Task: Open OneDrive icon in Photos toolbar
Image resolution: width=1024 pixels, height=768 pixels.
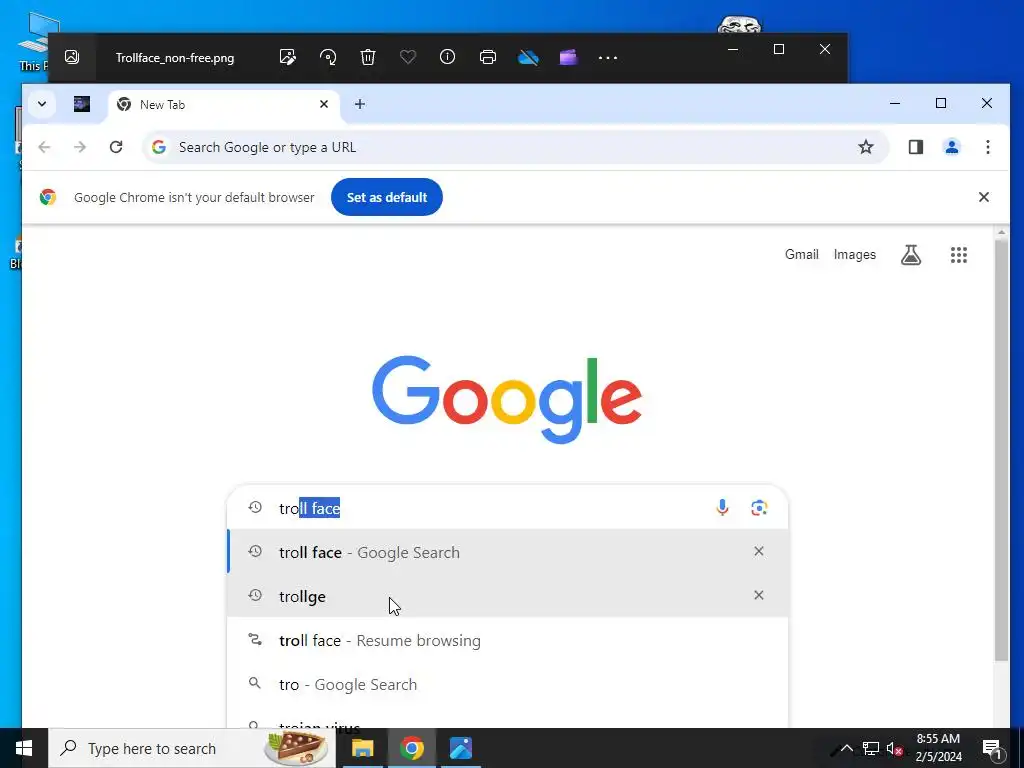Action: coord(528,57)
